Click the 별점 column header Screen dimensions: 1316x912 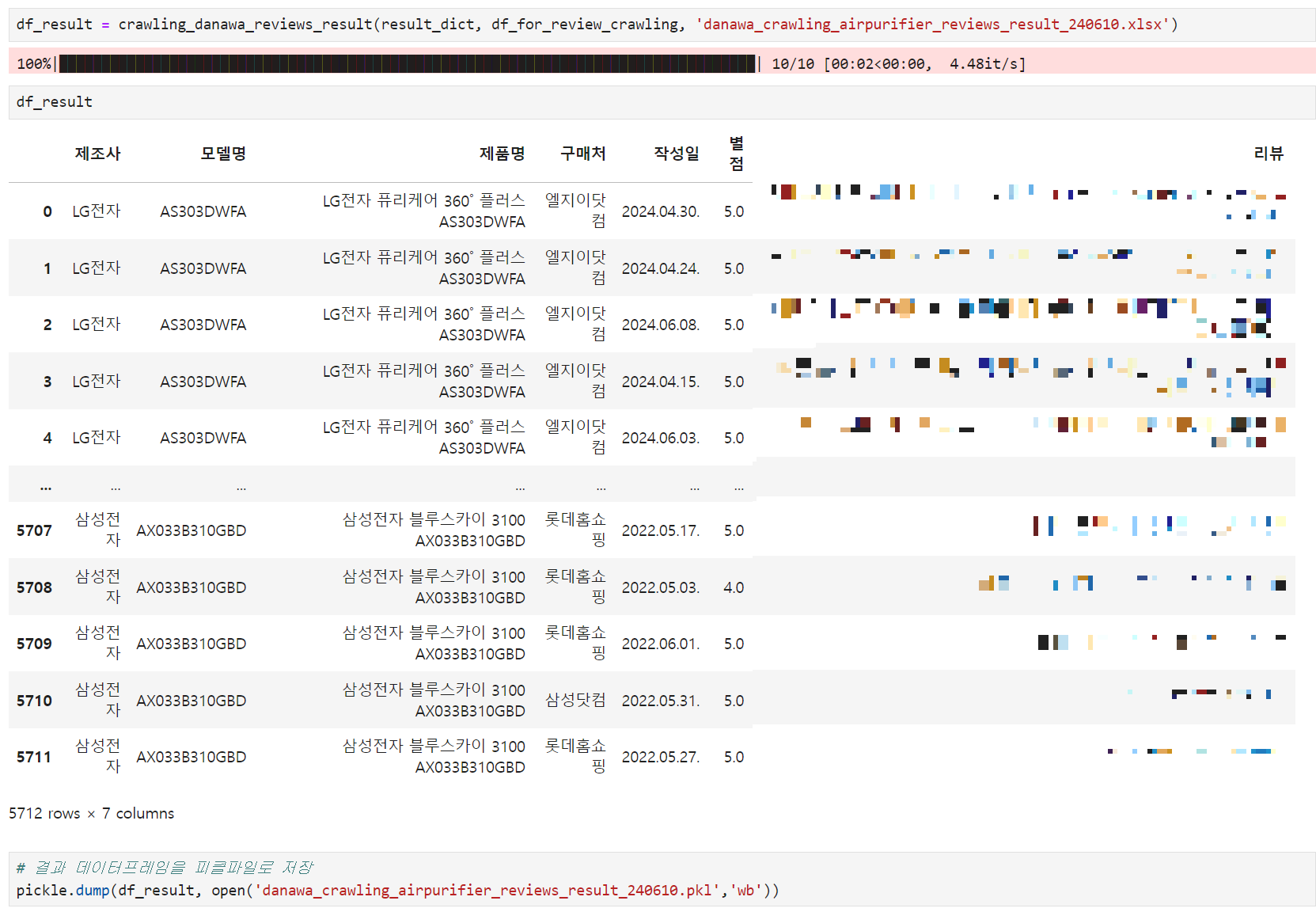pos(736,154)
